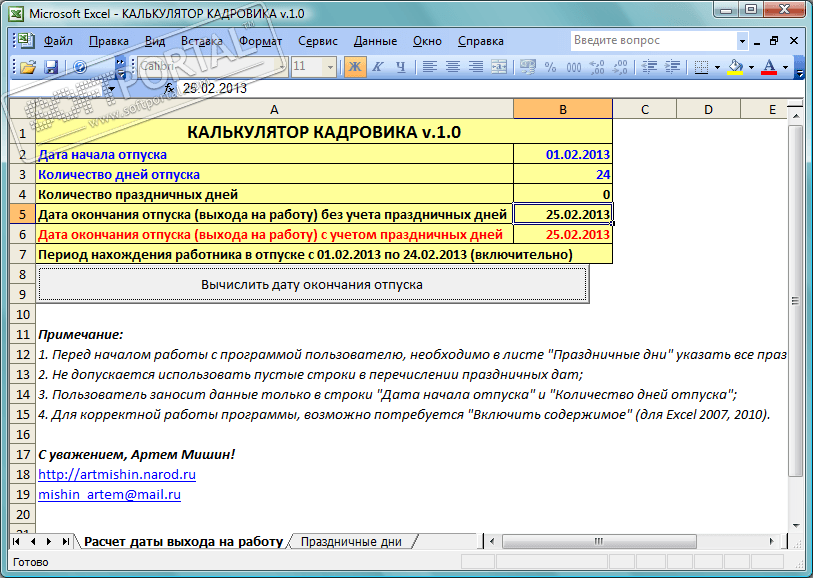Click the 'Введите вопрос' help box
Image resolution: width=813 pixels, height=578 pixels.
tap(653, 40)
